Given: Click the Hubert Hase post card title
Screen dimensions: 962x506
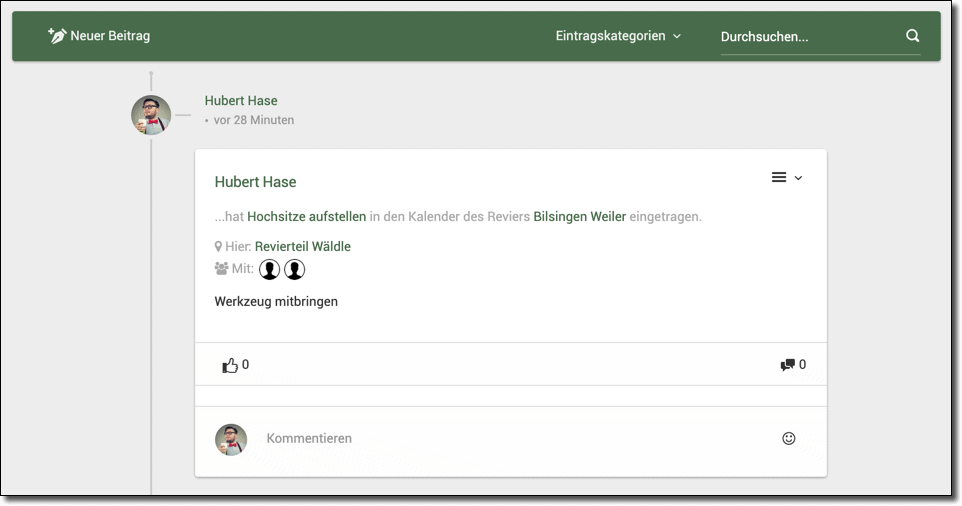Looking at the screenshot, I should (255, 182).
